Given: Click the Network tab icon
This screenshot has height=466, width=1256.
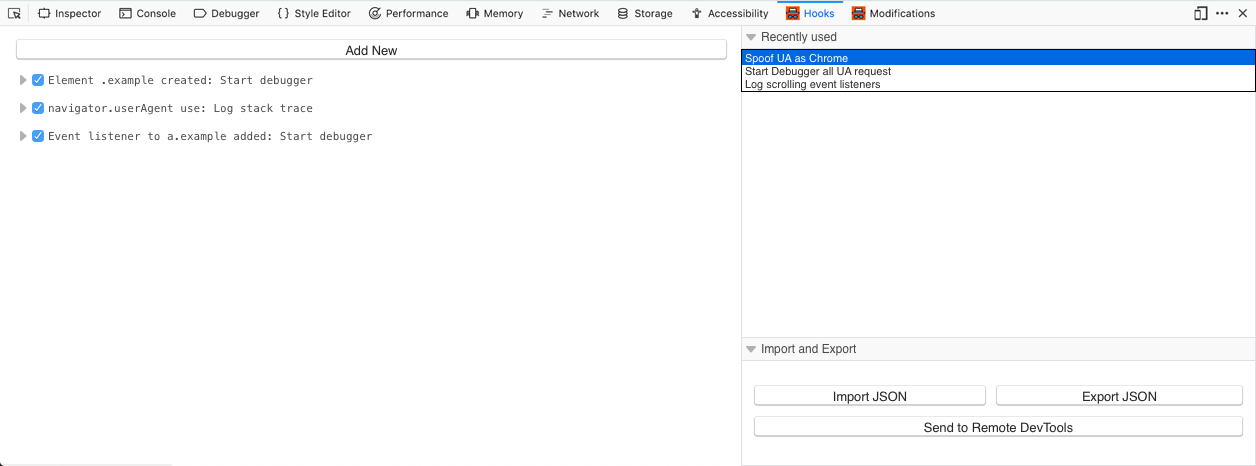Looking at the screenshot, I should click(x=547, y=13).
